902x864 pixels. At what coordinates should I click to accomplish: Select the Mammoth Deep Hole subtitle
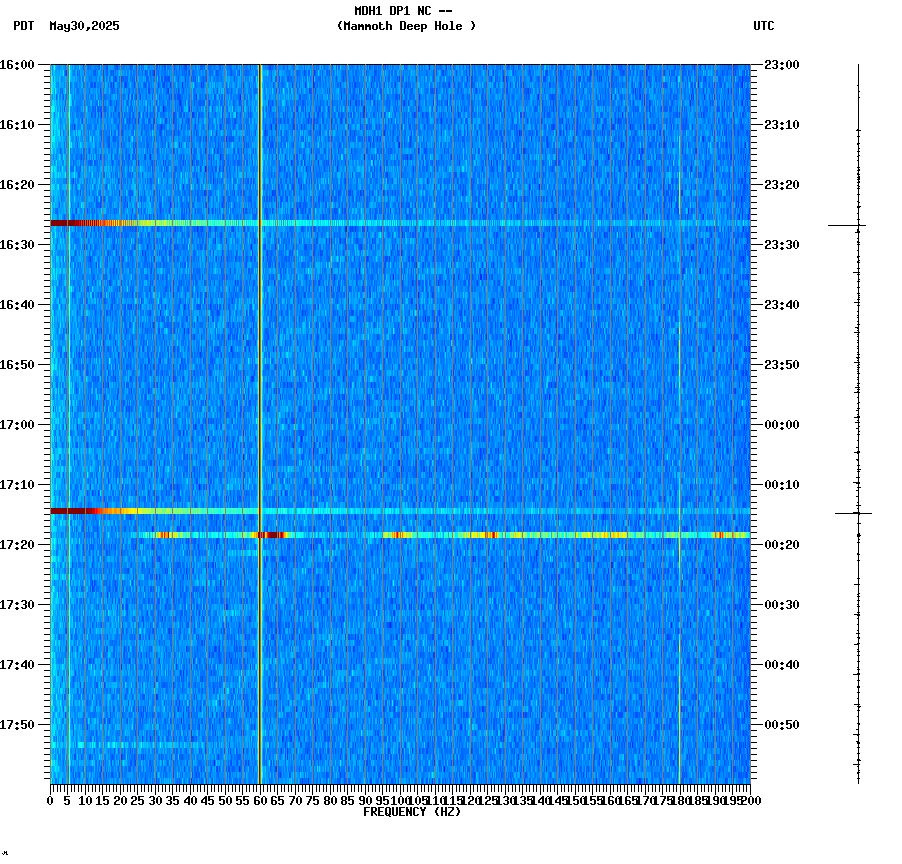[407, 27]
